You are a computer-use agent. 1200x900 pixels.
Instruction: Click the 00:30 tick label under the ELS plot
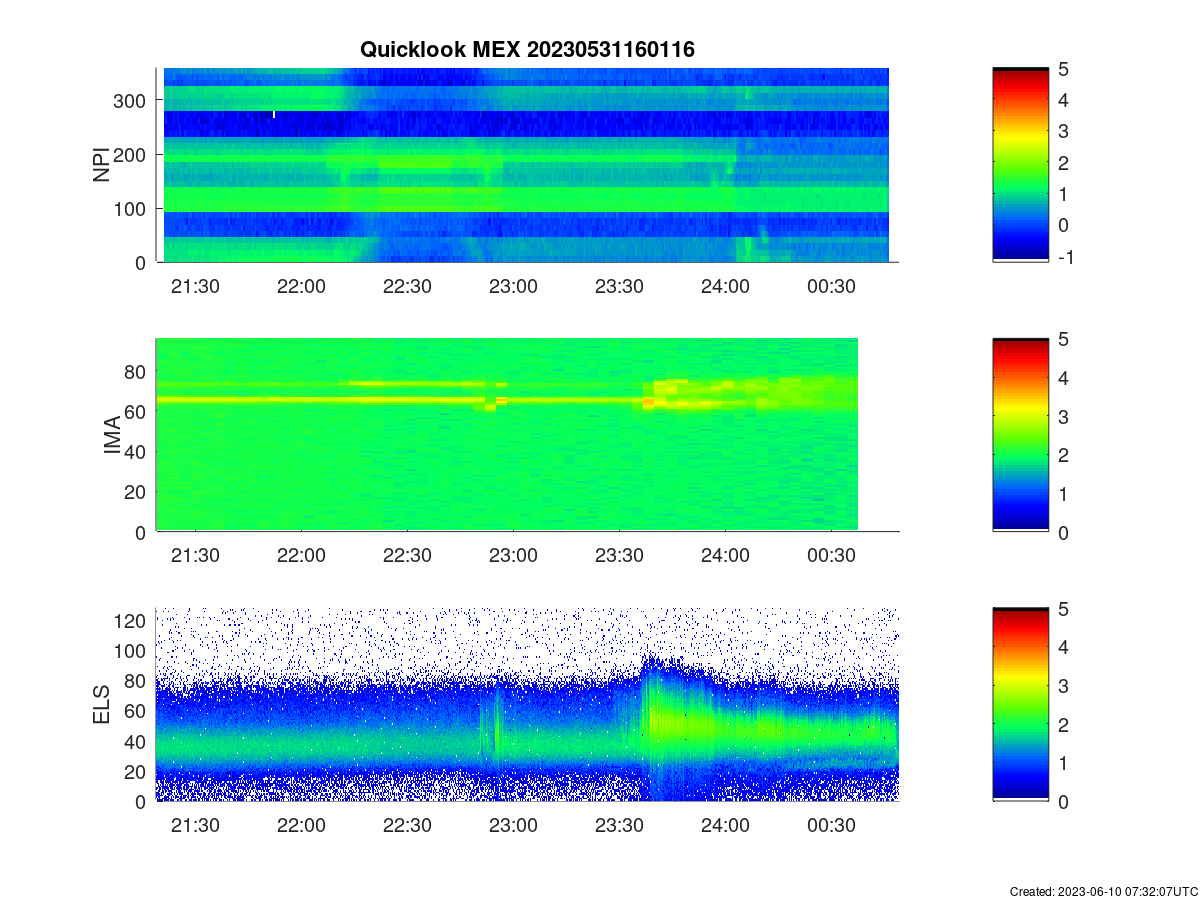831,826
